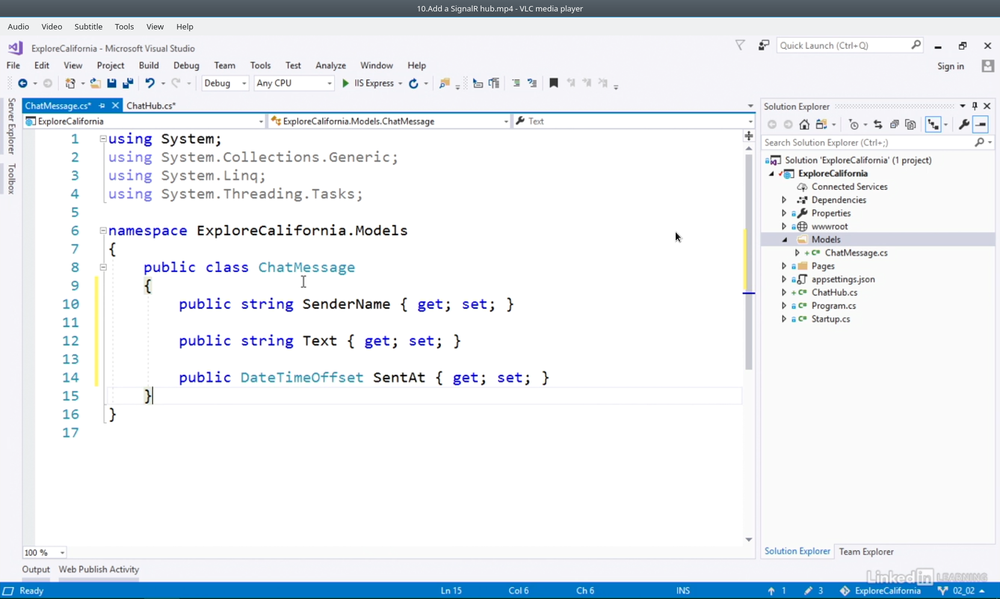
Task: Click the New Project toolbar icon
Action: point(70,84)
